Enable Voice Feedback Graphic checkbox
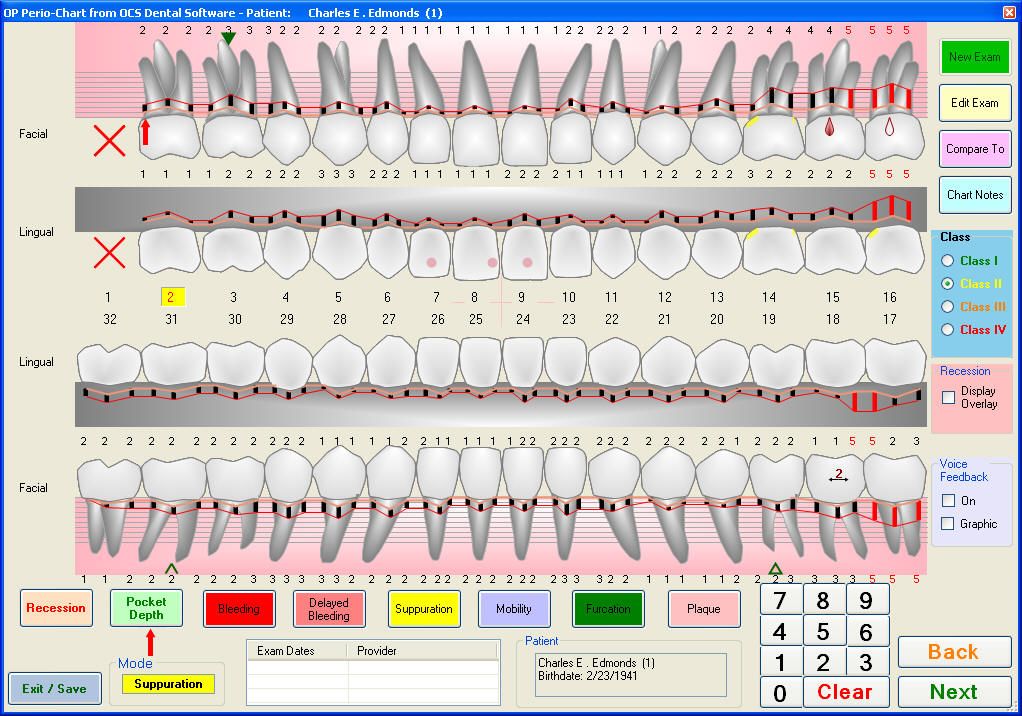1022x716 pixels. point(948,523)
